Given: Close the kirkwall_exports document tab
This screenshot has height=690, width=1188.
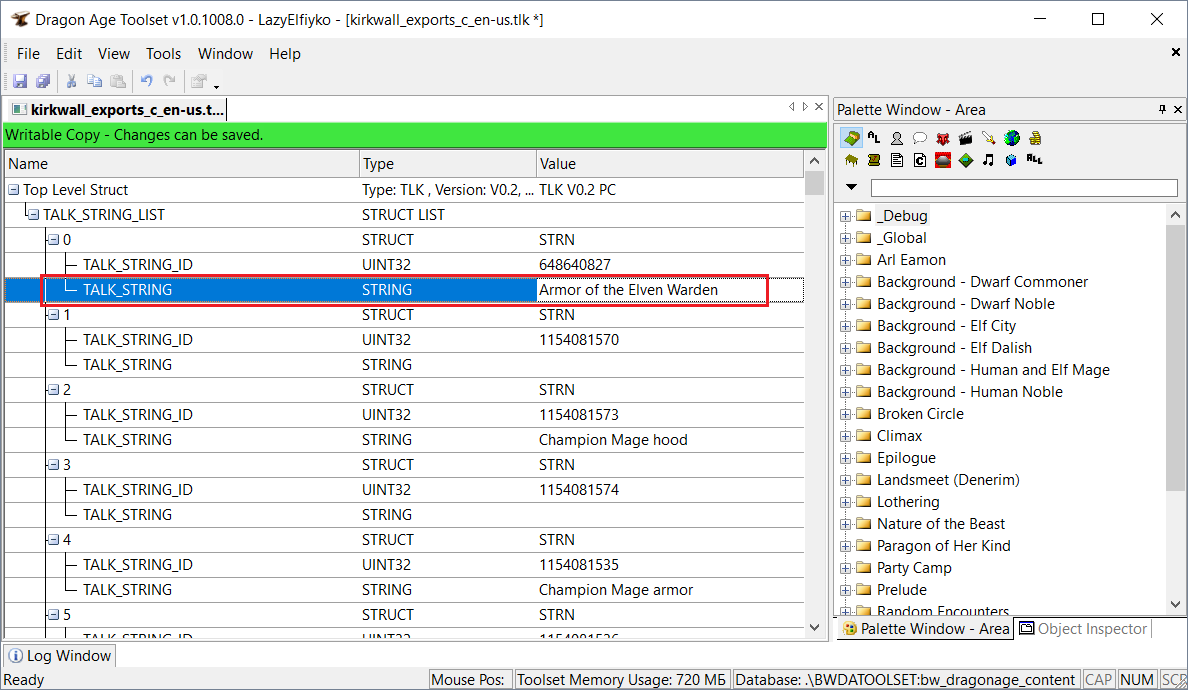Looking at the screenshot, I should (x=819, y=107).
